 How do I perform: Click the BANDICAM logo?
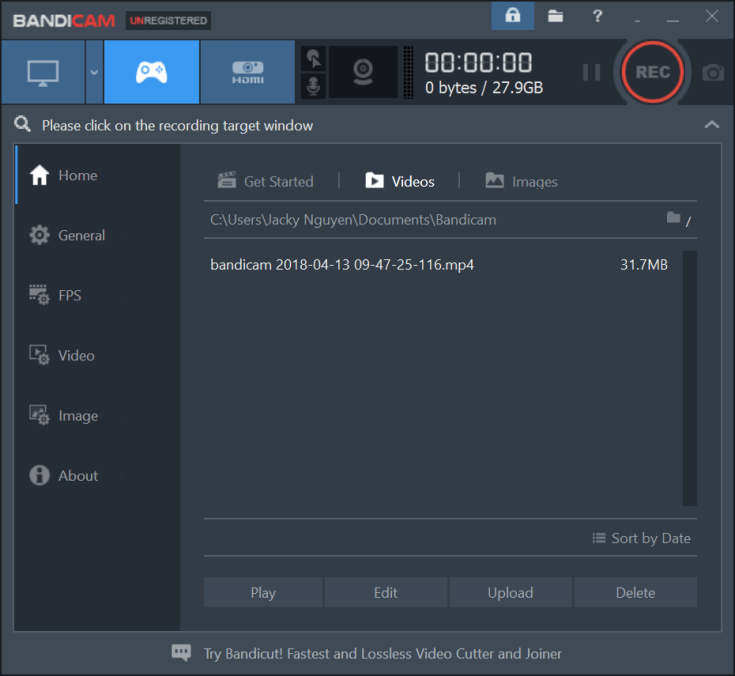click(x=64, y=21)
